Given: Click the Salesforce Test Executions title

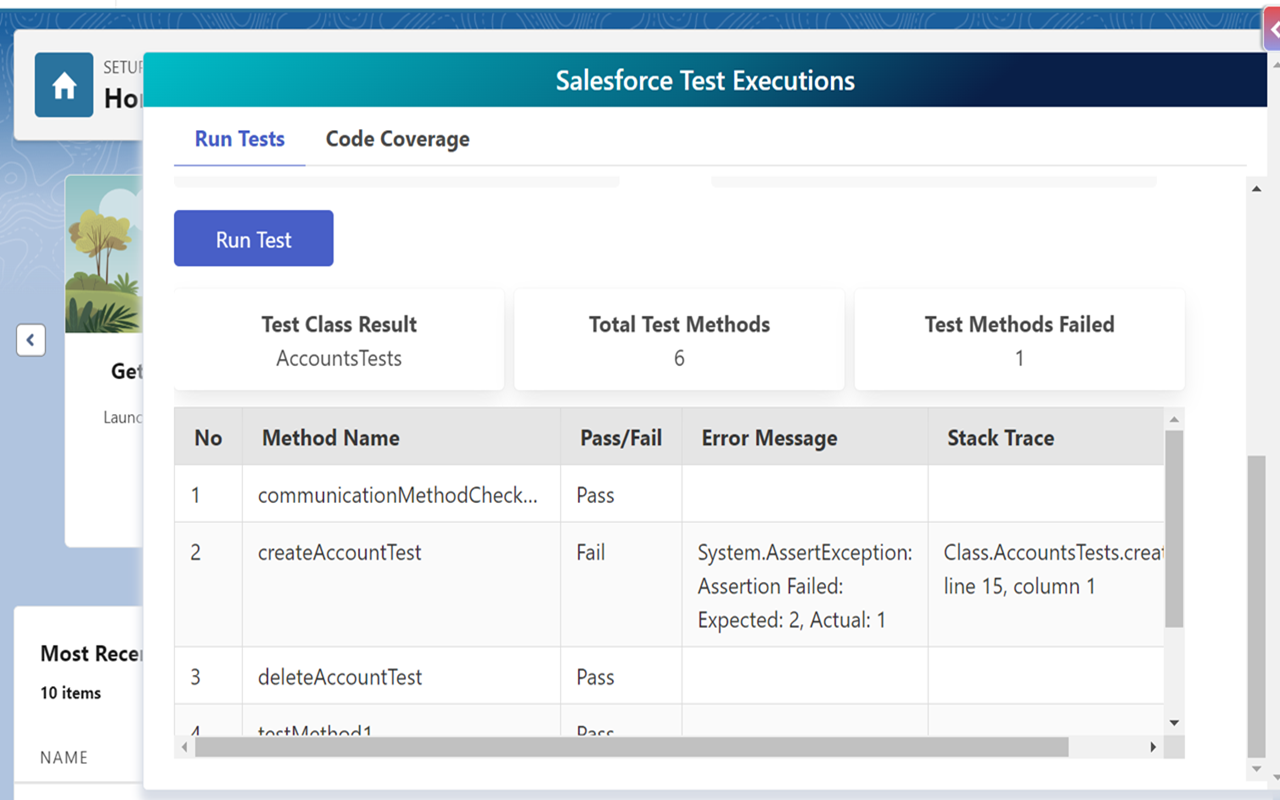Looking at the screenshot, I should (705, 80).
